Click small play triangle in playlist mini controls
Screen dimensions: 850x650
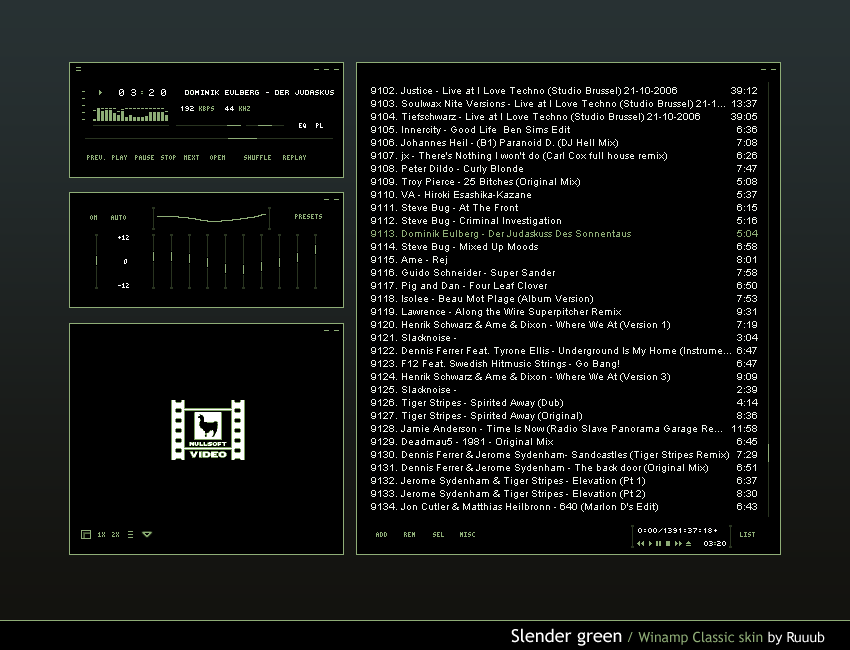point(651,543)
